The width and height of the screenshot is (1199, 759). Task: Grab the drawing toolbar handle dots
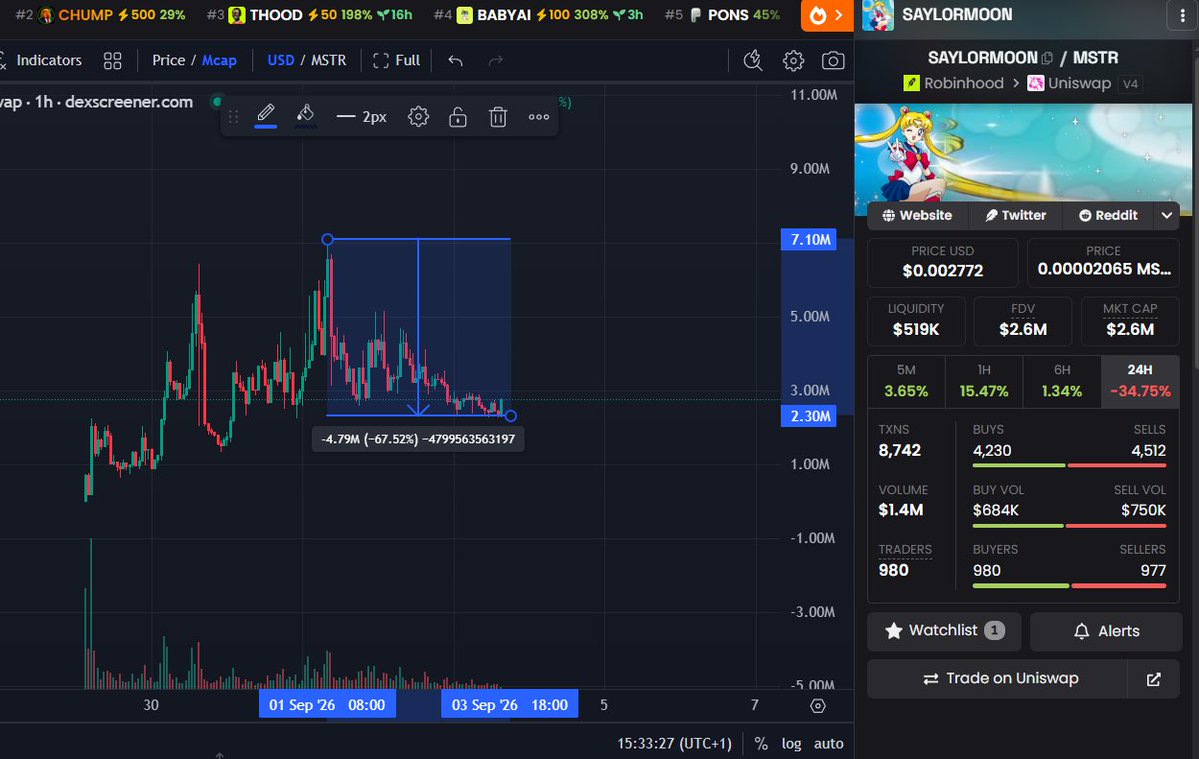coord(233,117)
